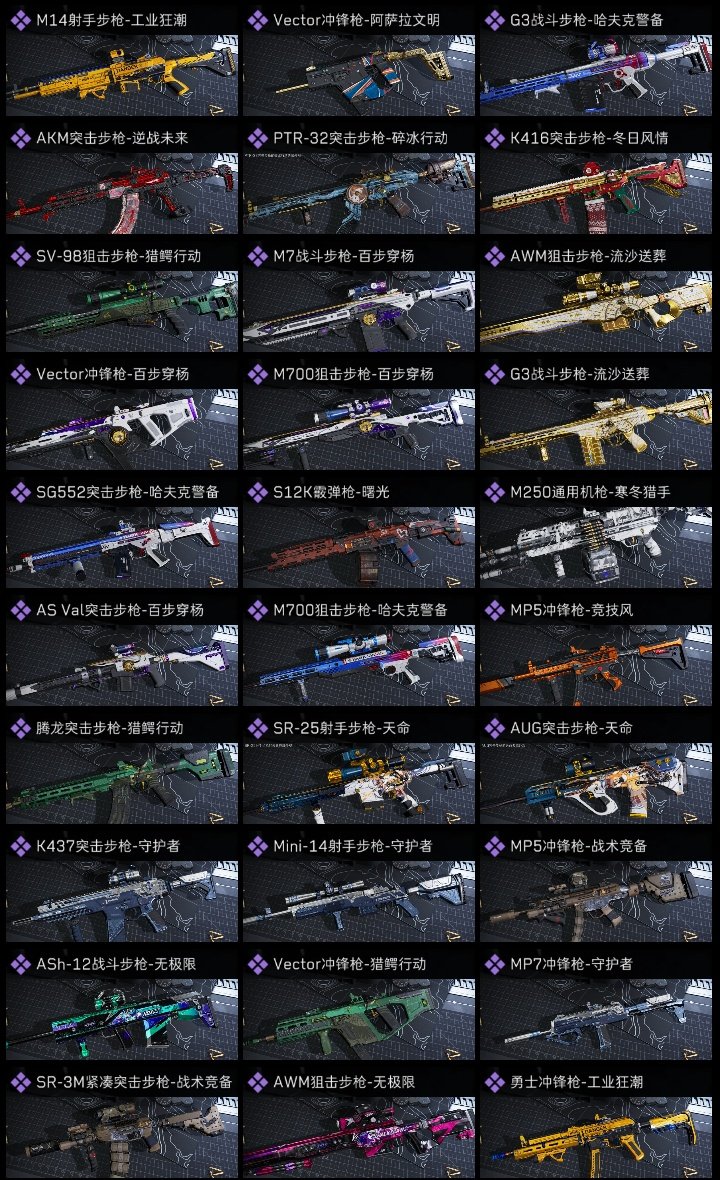
Task: Click the M7战斗步枪-百步穿杨 name text
Action: (344, 256)
